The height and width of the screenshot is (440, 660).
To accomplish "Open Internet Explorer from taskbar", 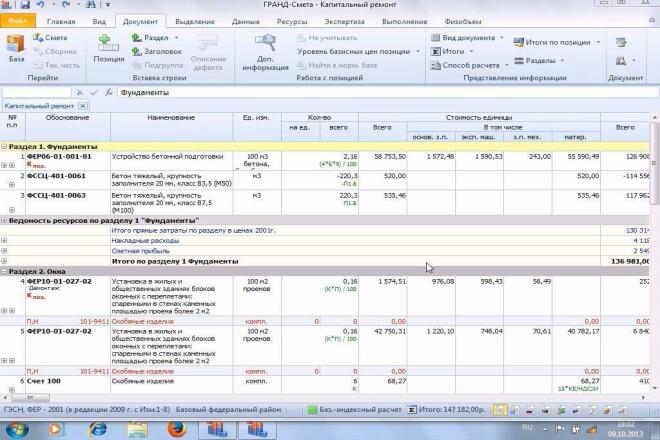I will (98, 429).
